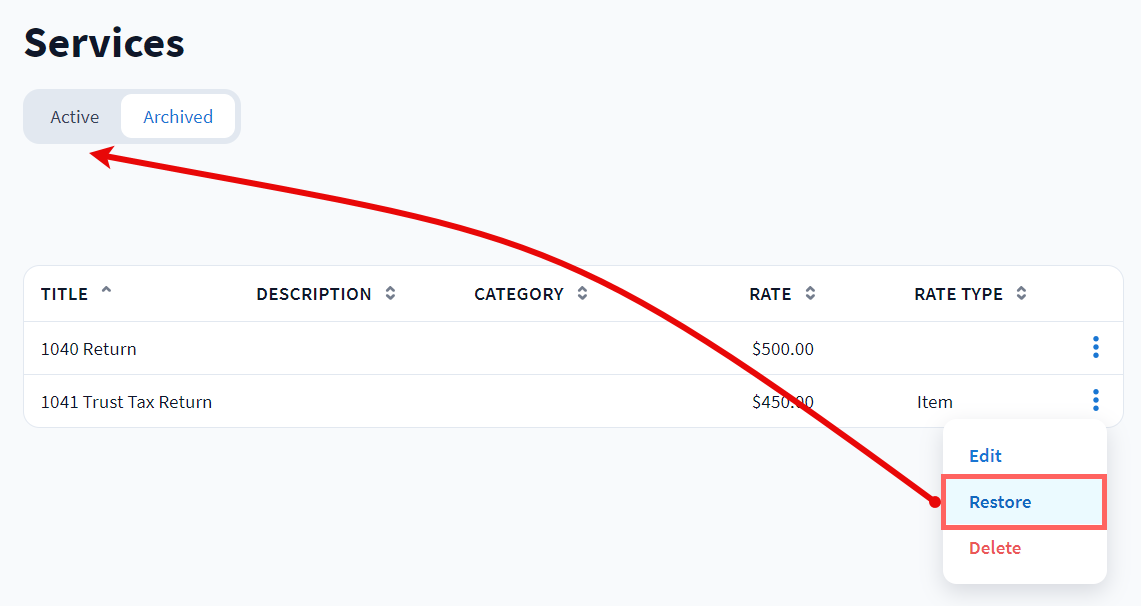Click the Services page heading

[x=104, y=44]
